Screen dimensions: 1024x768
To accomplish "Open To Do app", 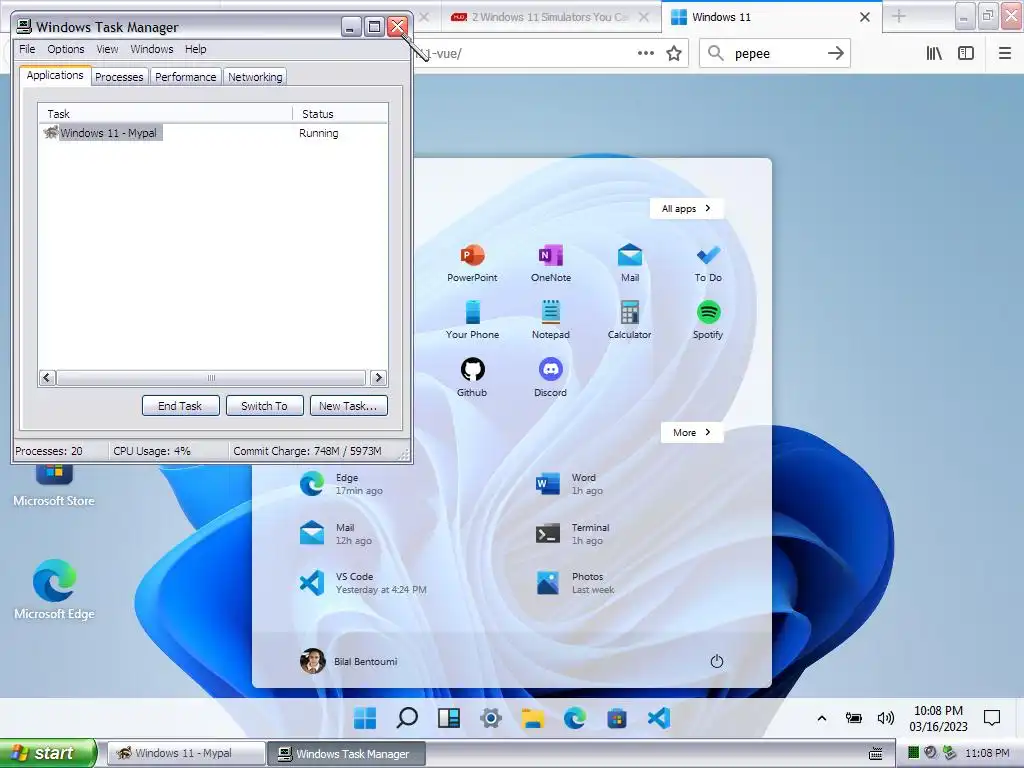I will click(x=708, y=263).
